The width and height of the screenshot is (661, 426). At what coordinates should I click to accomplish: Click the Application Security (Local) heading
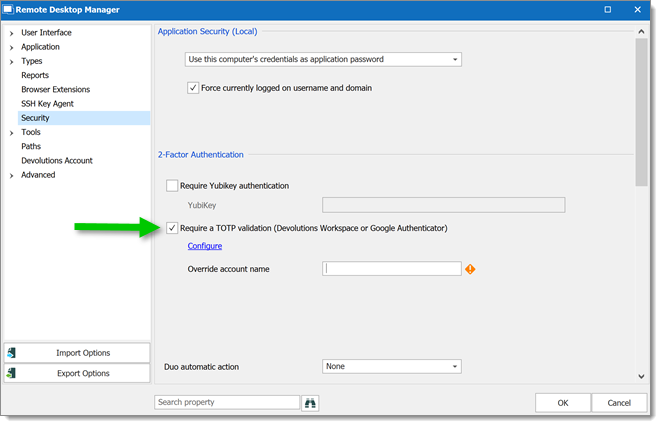(x=207, y=32)
